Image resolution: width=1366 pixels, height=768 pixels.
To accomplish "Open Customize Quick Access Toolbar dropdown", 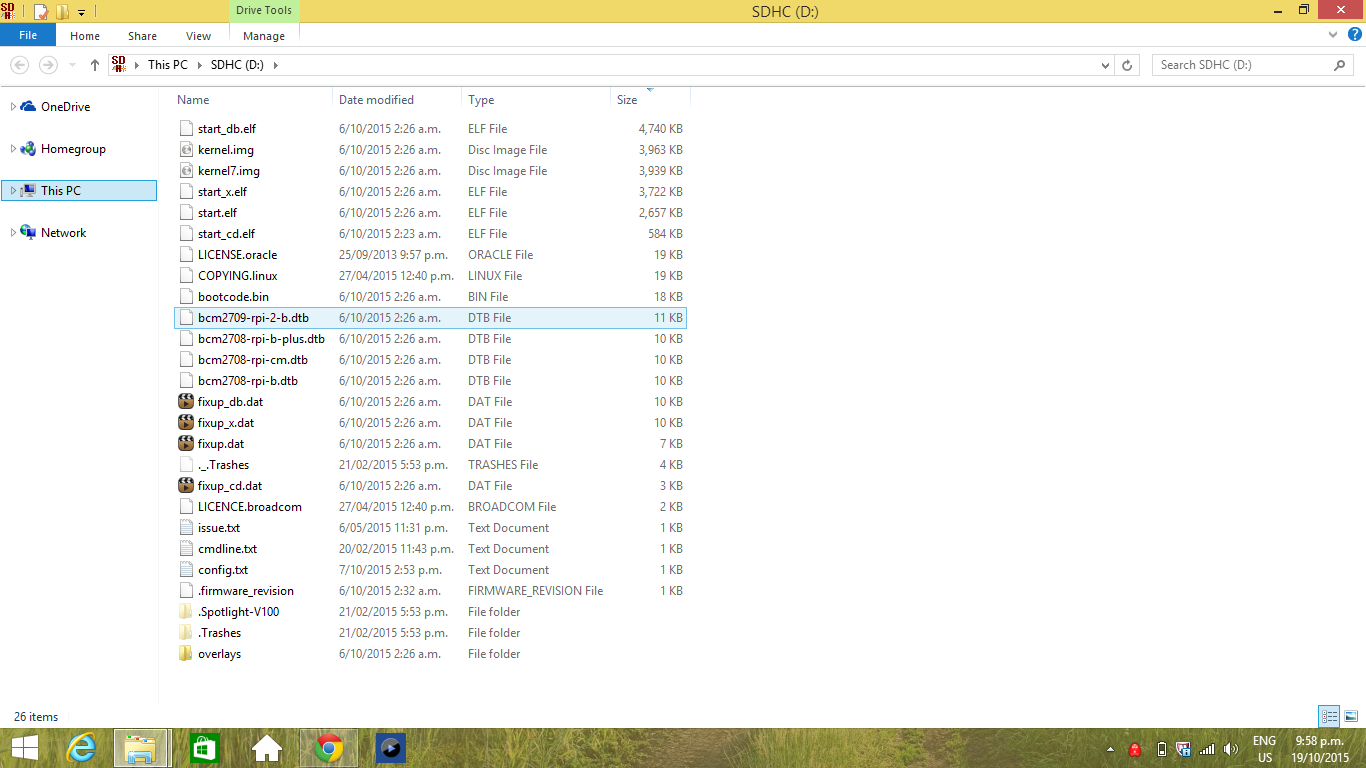I will (x=81, y=12).
